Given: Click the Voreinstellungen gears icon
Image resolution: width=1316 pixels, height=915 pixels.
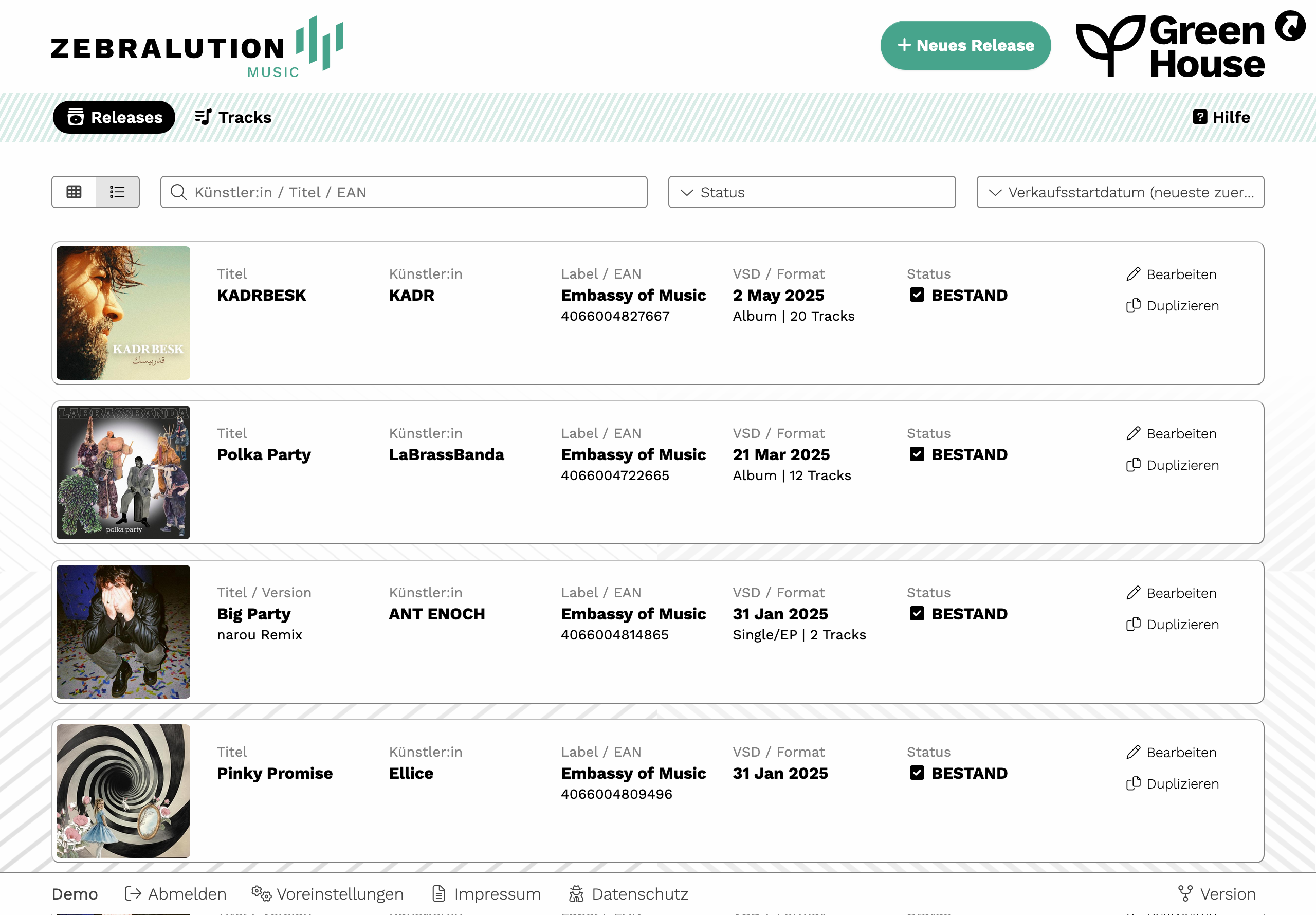Looking at the screenshot, I should pos(261,893).
